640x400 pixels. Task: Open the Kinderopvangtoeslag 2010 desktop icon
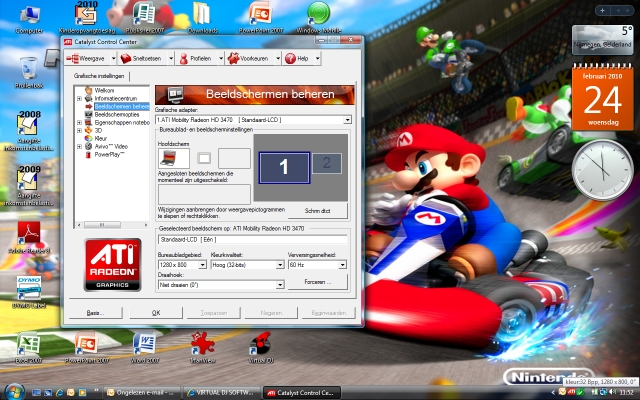click(87, 18)
